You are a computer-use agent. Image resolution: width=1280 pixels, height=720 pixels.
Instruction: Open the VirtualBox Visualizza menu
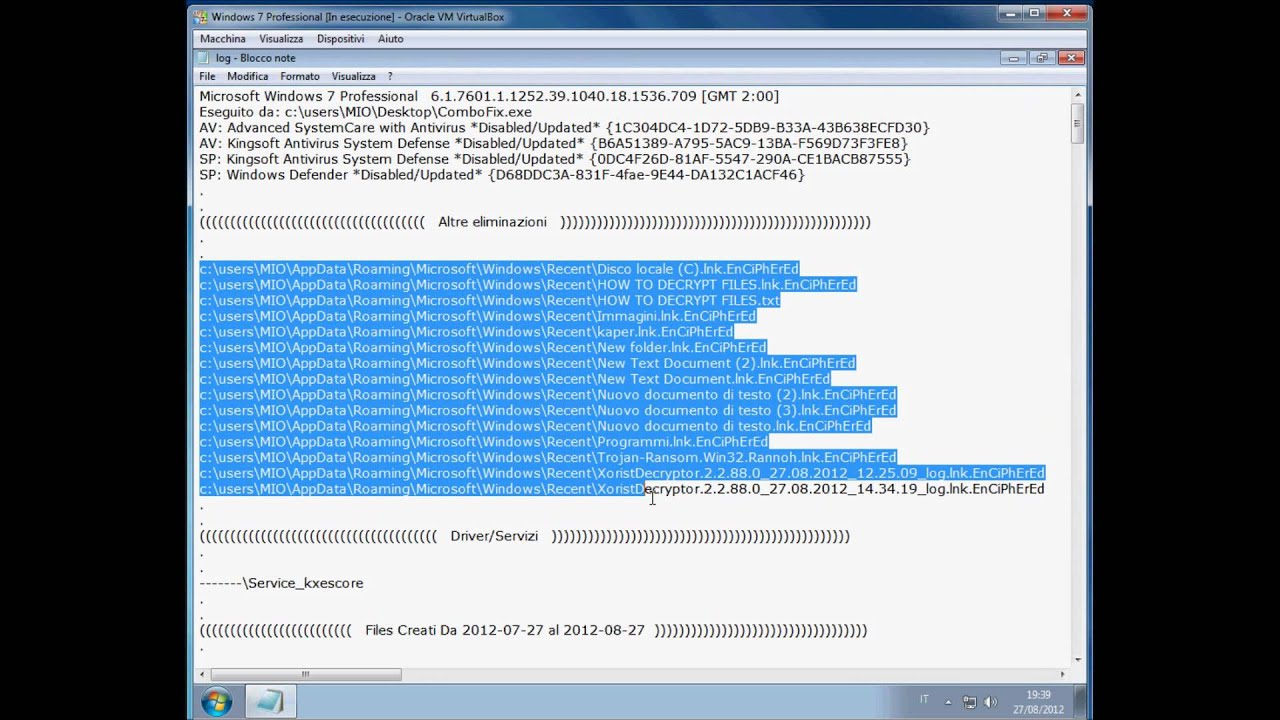(281, 38)
